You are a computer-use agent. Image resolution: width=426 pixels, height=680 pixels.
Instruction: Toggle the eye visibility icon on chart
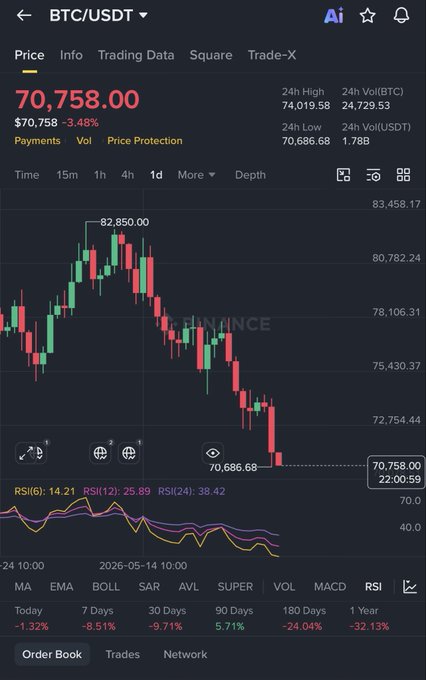213,453
